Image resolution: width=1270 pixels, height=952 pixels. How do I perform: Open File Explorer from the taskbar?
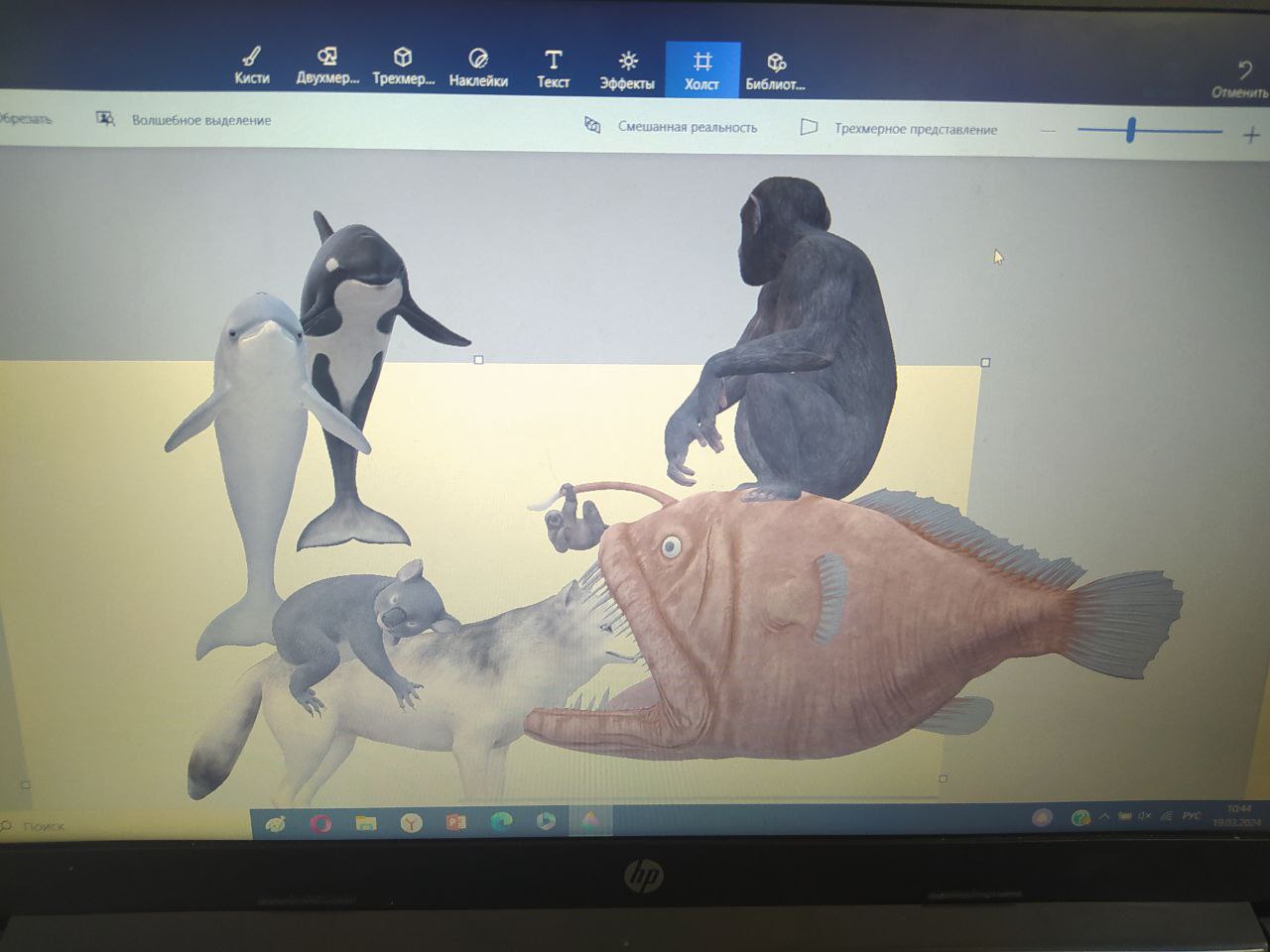[366, 822]
